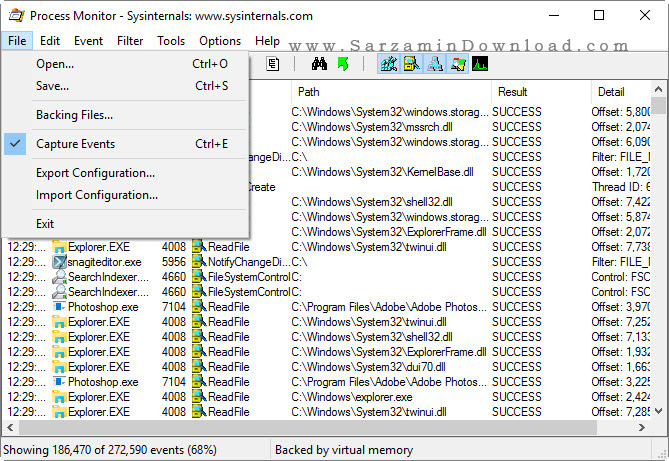Select path C:\Windows\explorer.exe
The height and width of the screenshot is (461, 669).
pos(352,397)
